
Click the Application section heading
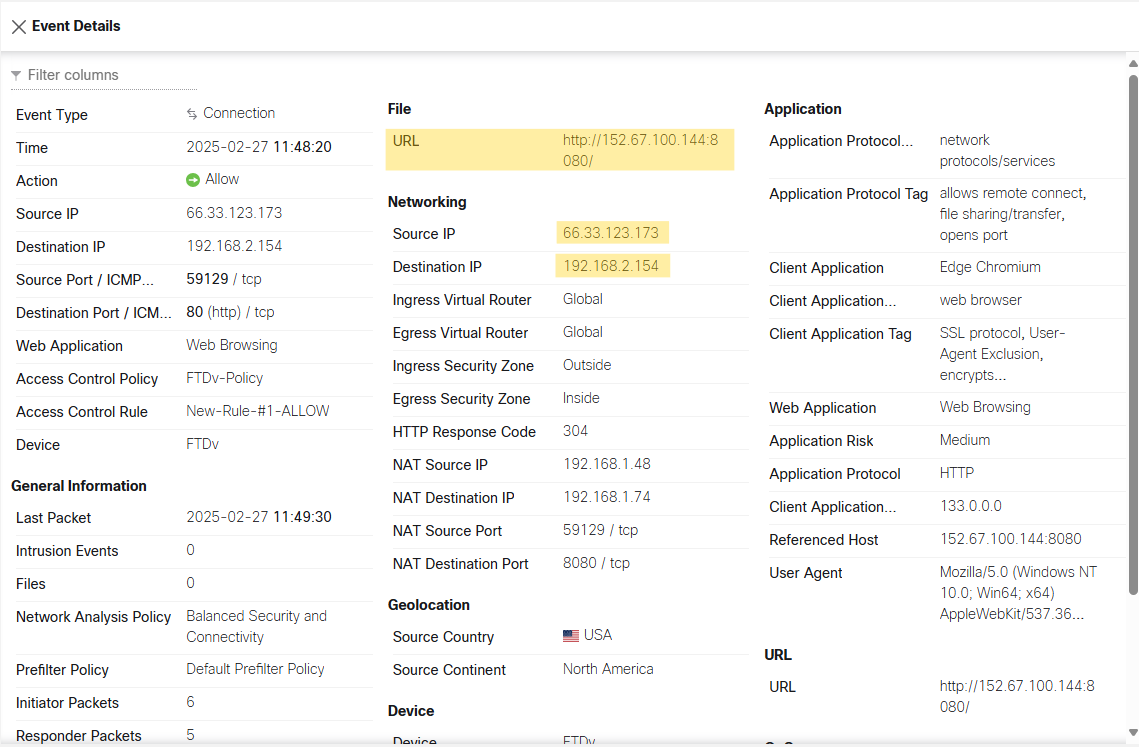click(x=802, y=109)
